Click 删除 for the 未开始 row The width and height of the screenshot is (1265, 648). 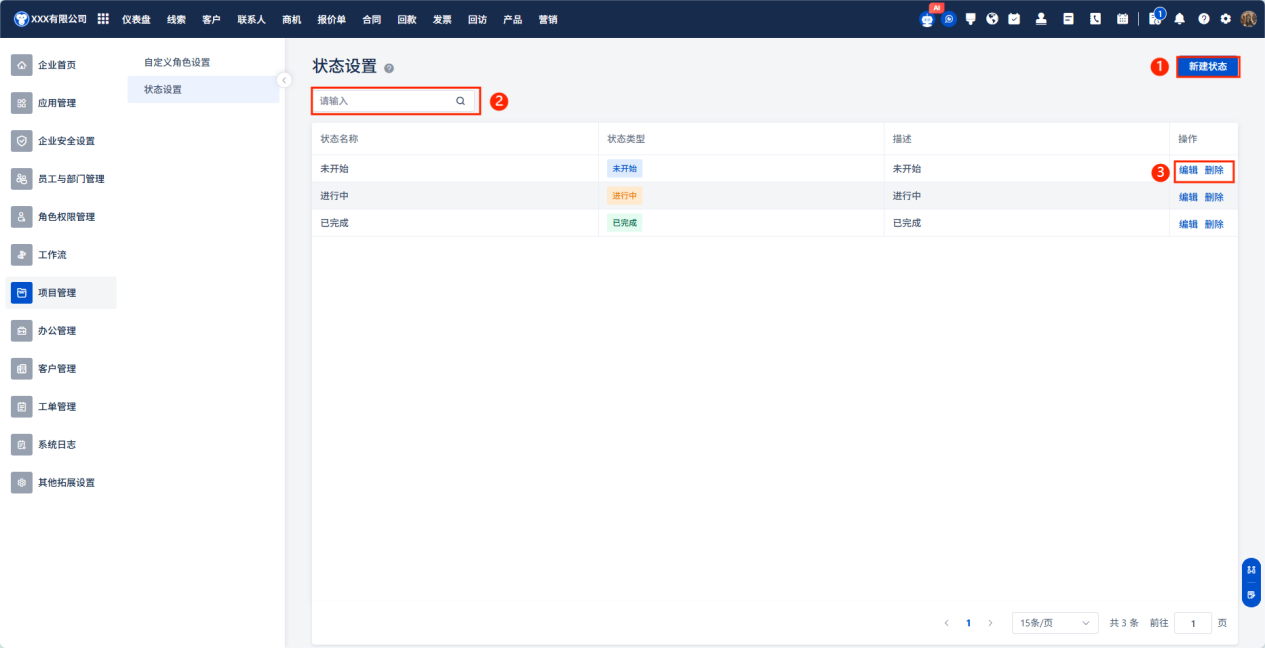1214,170
